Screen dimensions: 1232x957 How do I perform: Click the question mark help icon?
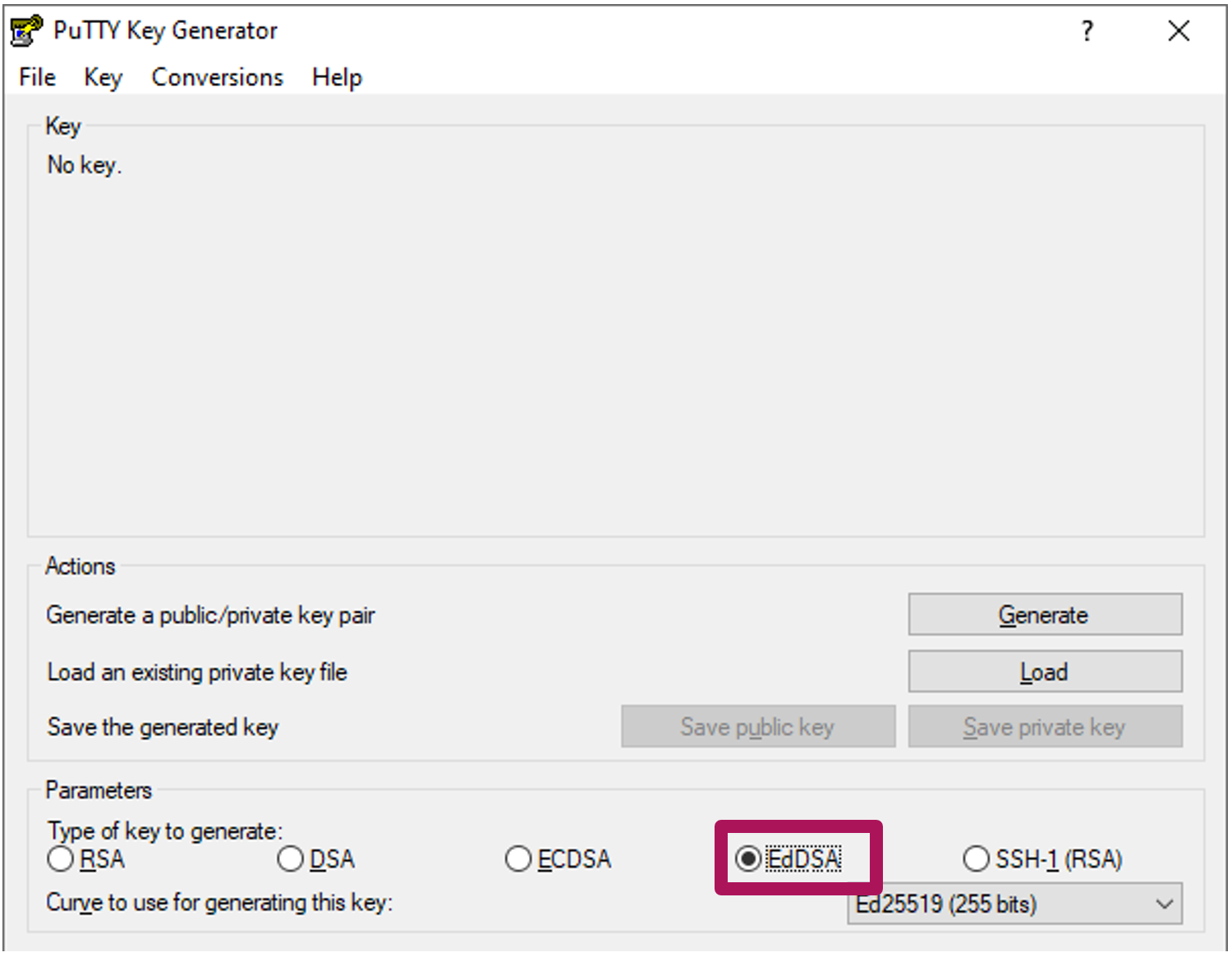1087,31
